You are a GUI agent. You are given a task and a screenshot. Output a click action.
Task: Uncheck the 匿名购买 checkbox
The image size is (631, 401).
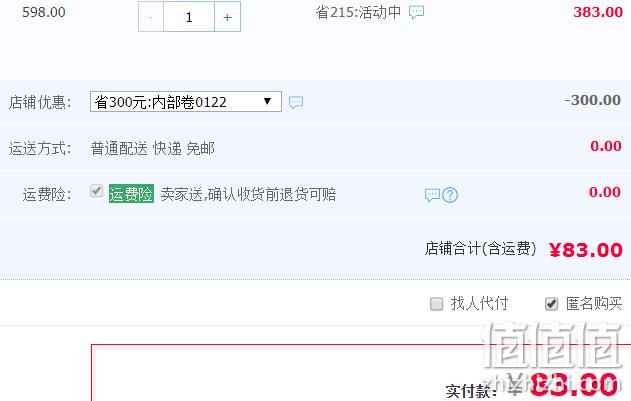(552, 304)
